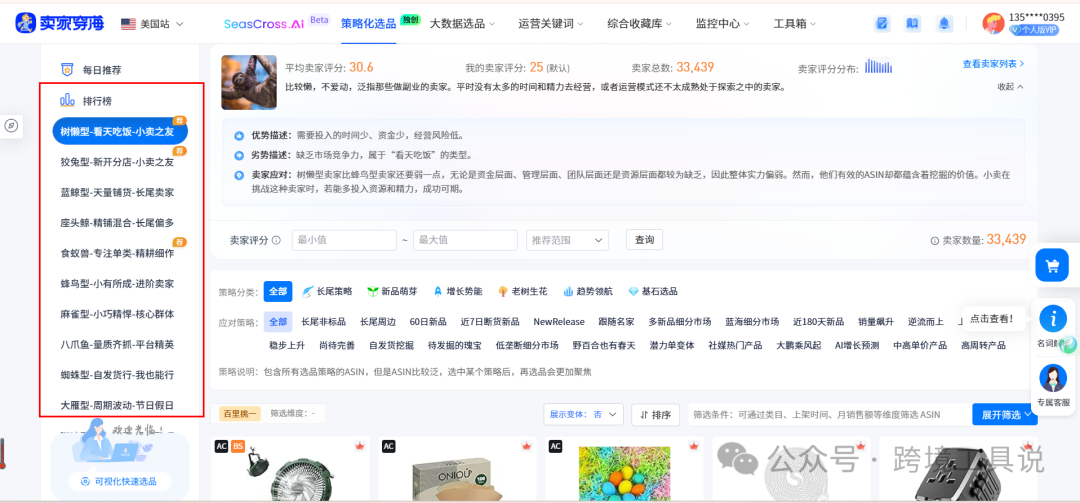Open the 专属客服 support avatar
This screenshot has height=503, width=1080.
tap(1052, 378)
